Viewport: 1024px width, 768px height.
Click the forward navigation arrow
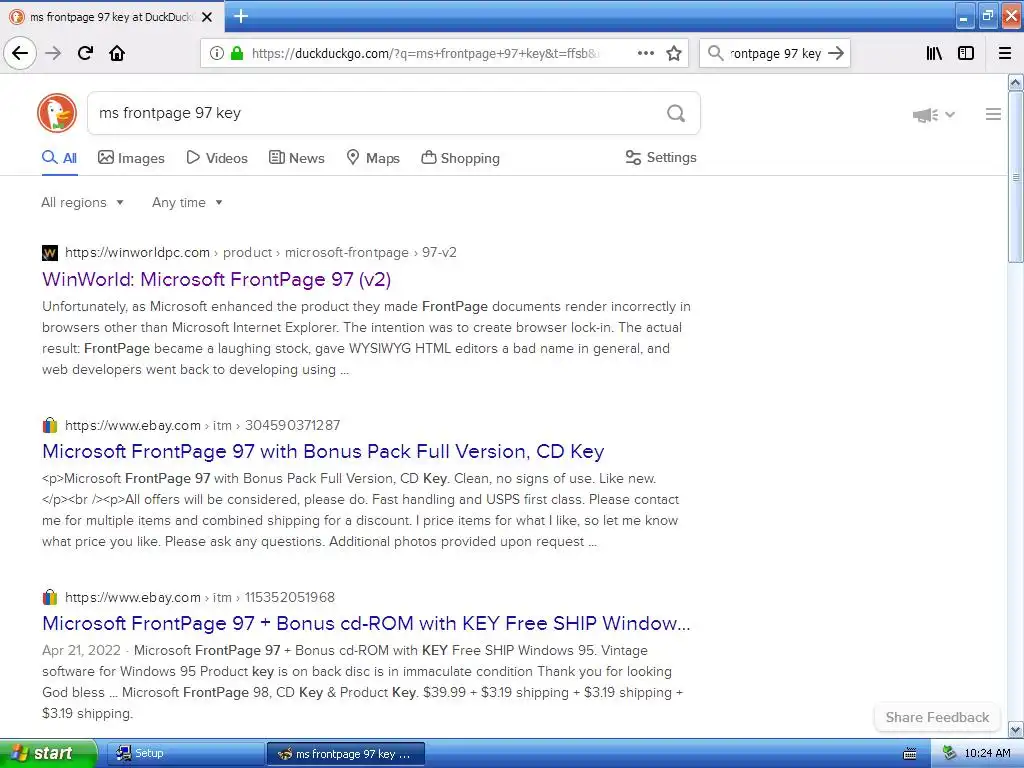[54, 53]
